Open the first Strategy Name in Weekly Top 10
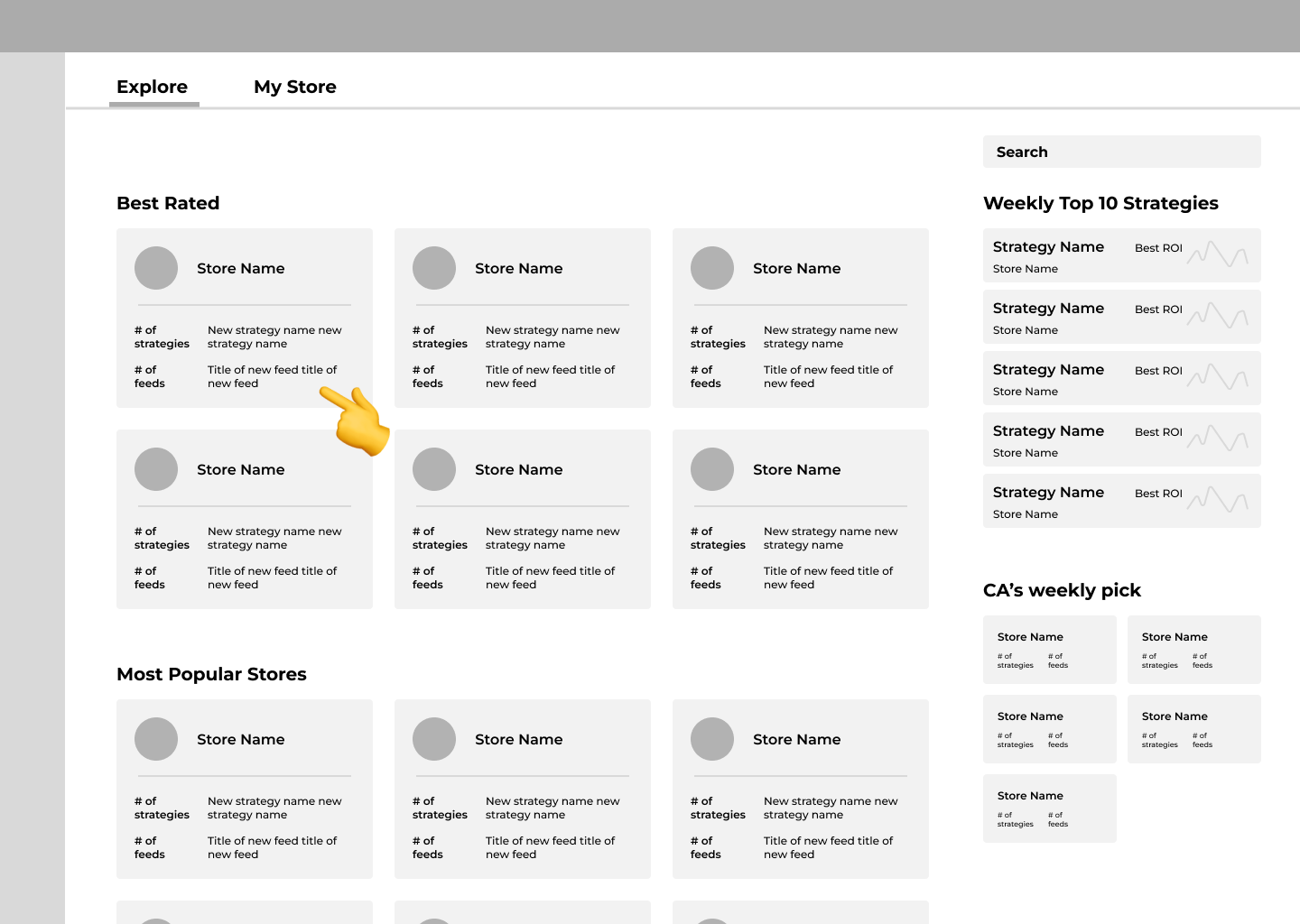The height and width of the screenshot is (924, 1300). (1048, 247)
